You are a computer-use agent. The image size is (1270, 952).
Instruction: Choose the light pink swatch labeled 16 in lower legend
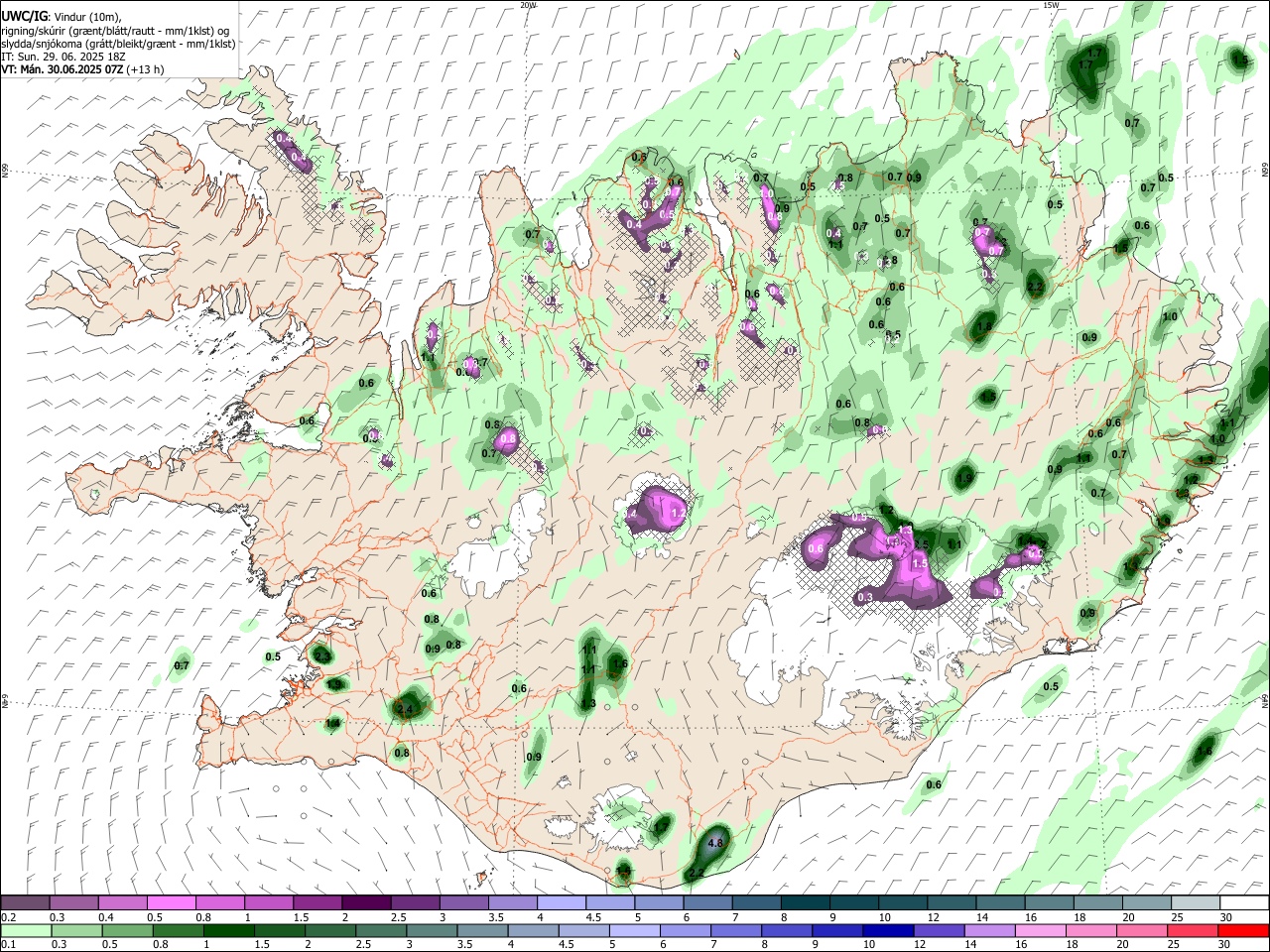(1041, 931)
